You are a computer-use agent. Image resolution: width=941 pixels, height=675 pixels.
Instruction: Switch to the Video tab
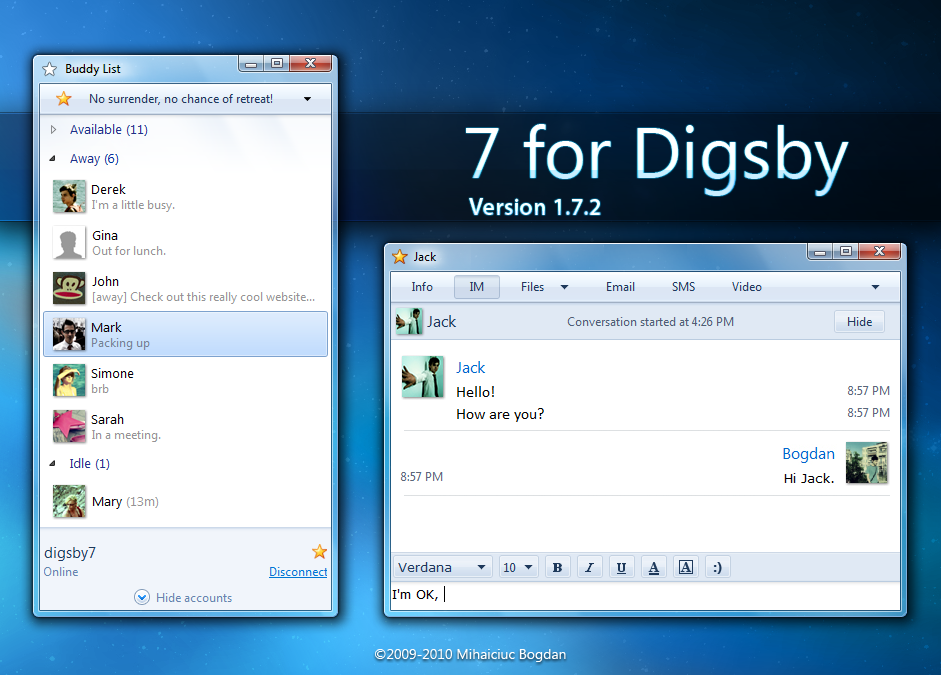[x=747, y=287]
